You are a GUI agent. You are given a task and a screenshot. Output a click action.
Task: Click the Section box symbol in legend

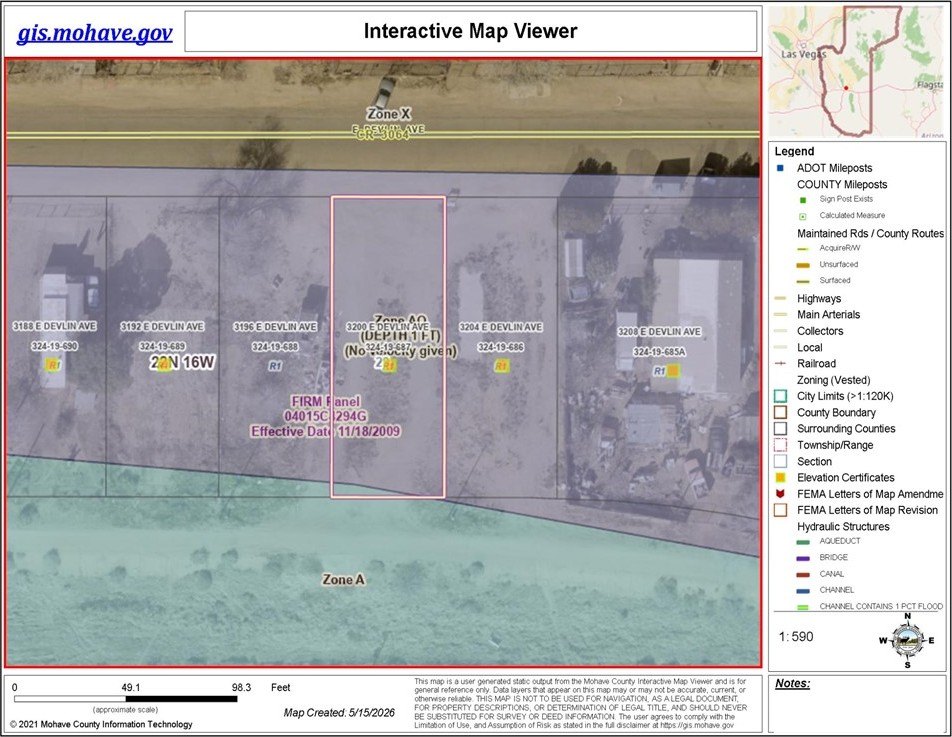coord(781,461)
